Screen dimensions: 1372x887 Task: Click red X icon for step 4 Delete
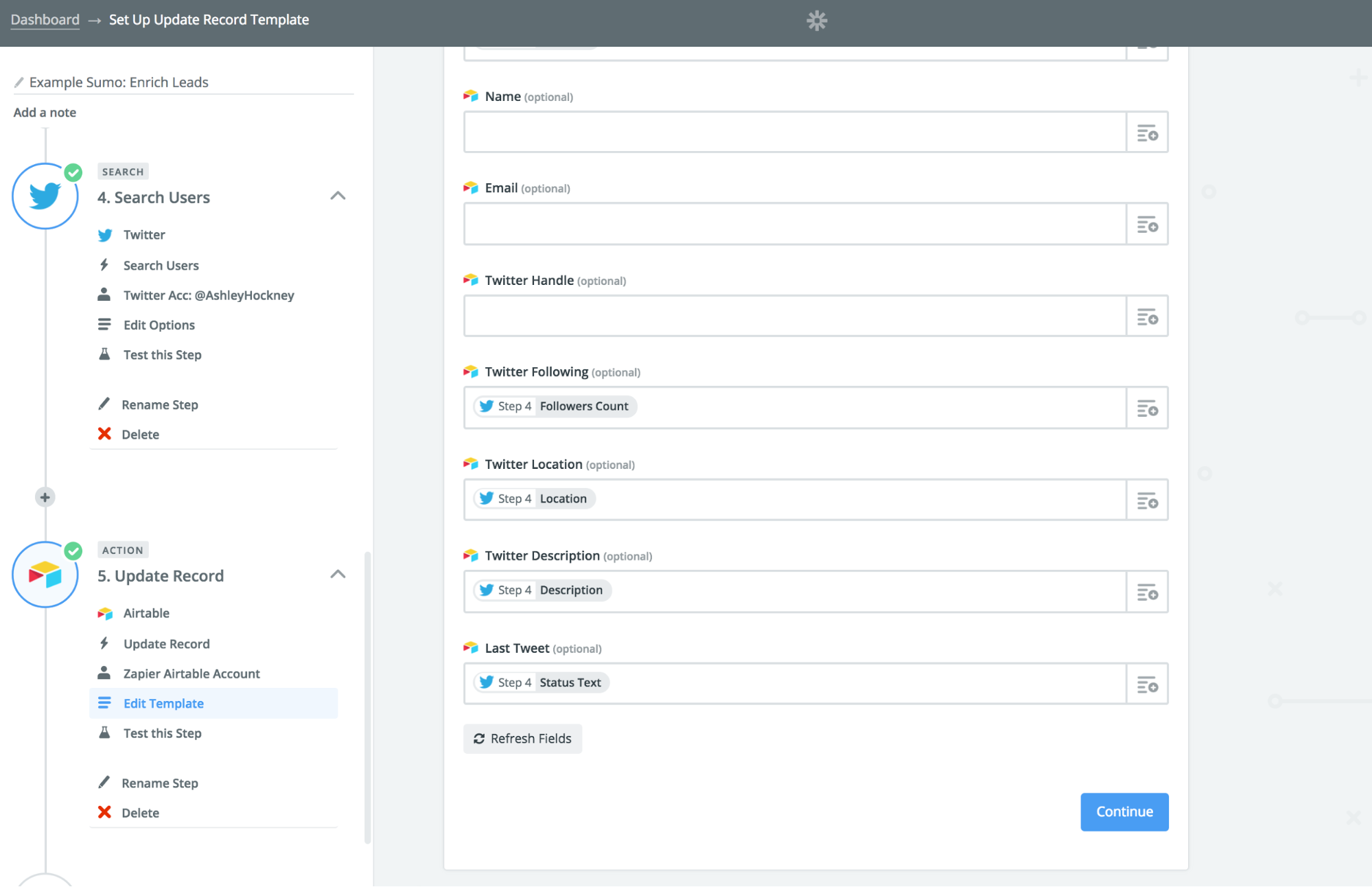click(x=104, y=434)
